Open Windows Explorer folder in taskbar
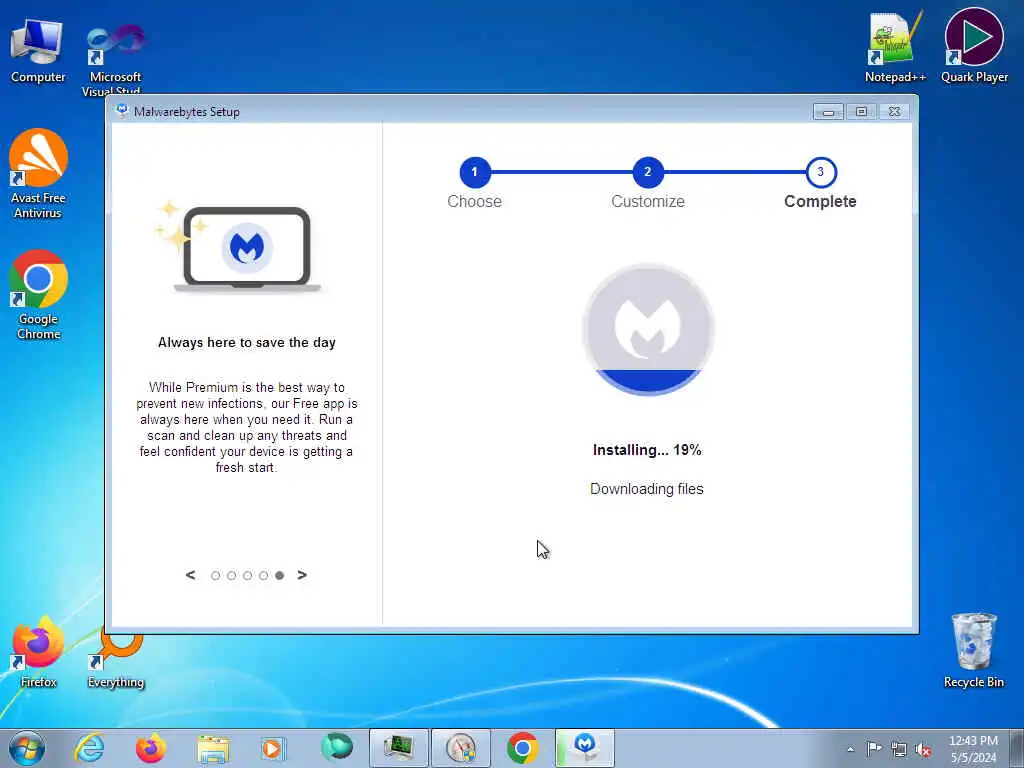The height and width of the screenshot is (768, 1024). 213,748
